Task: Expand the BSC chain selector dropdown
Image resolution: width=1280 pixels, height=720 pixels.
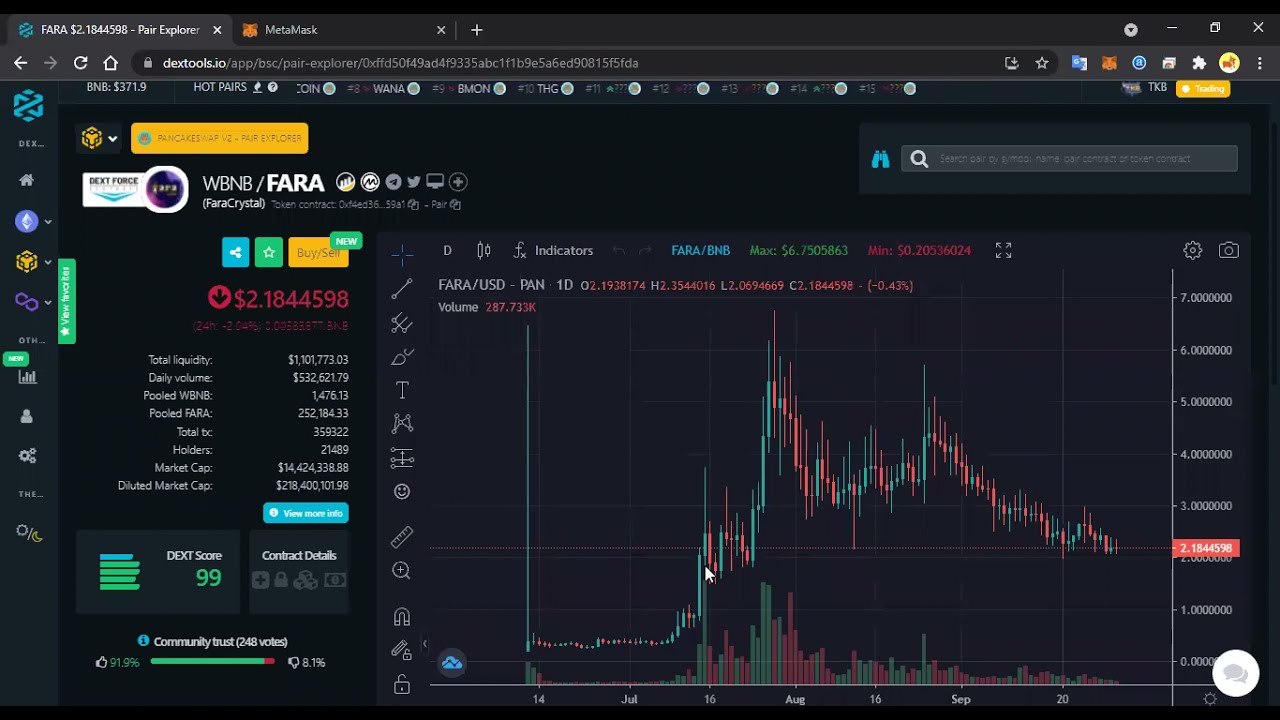Action: pos(99,138)
